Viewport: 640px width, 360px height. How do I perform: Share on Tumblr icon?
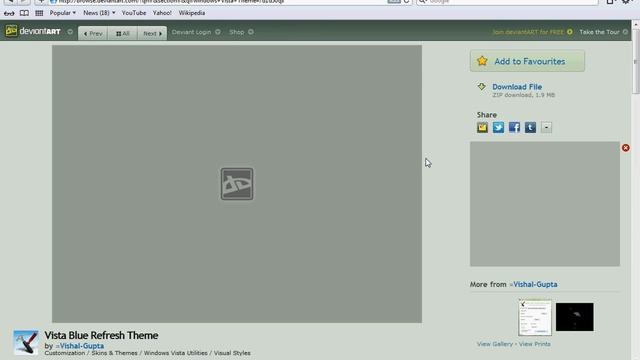[x=530, y=127]
